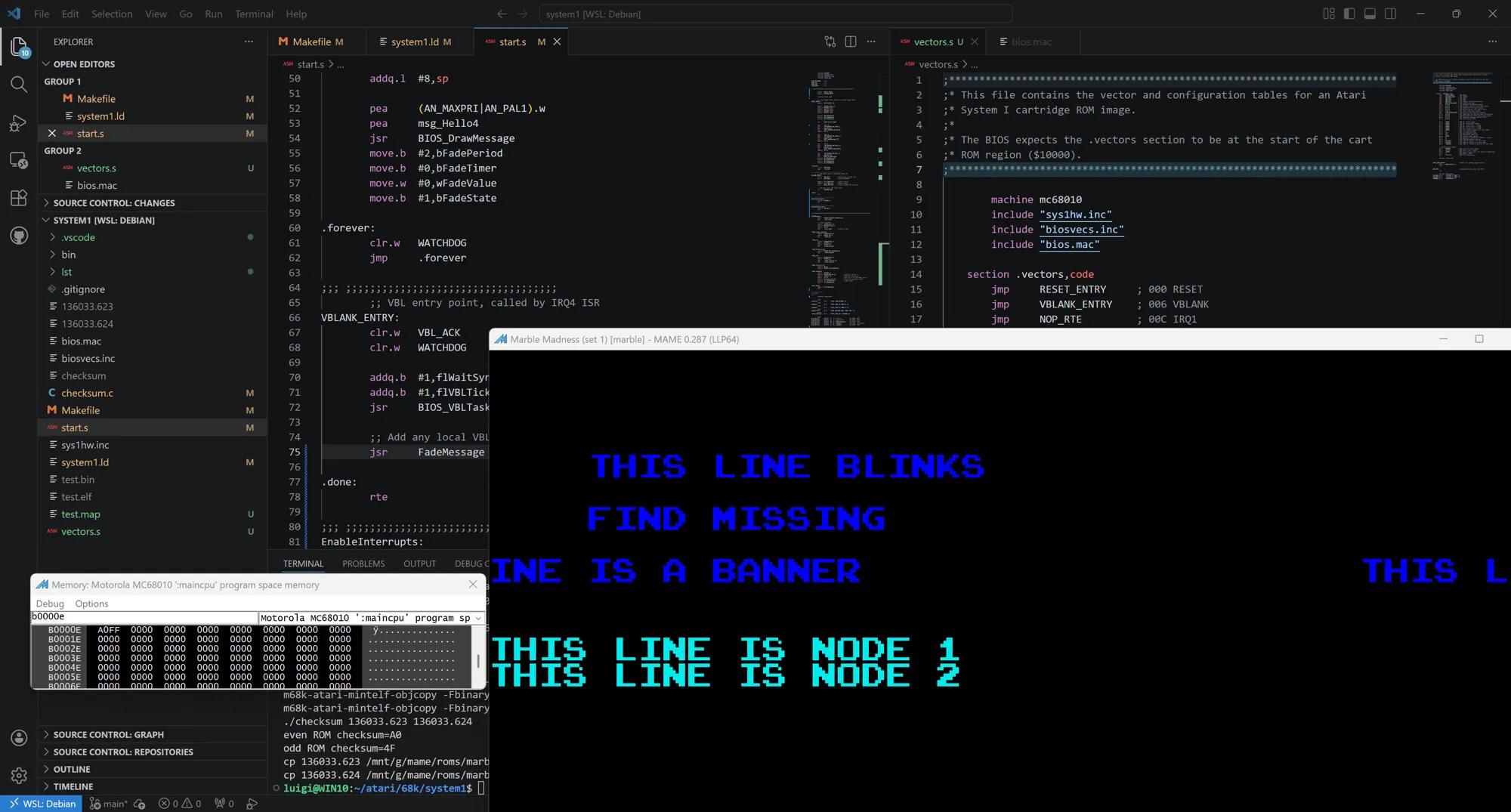Open the GitHub view icon

[19, 236]
